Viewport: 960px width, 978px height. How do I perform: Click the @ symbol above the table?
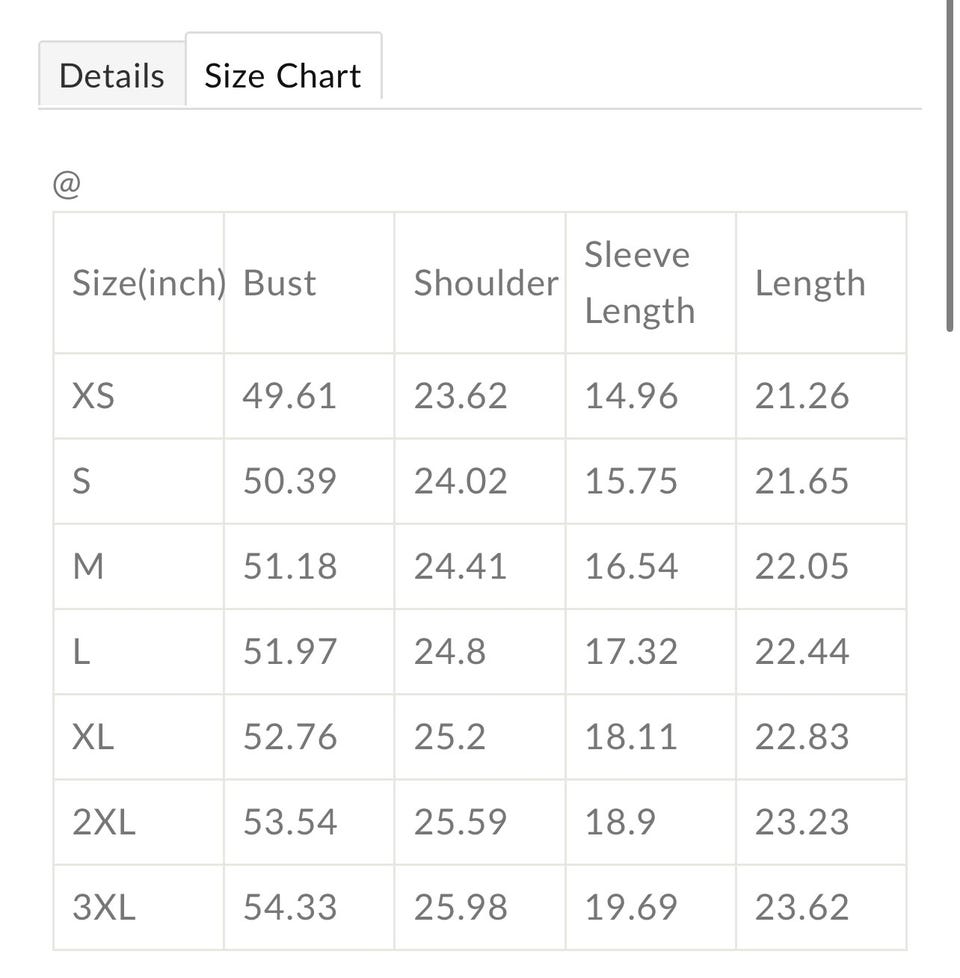(x=66, y=185)
